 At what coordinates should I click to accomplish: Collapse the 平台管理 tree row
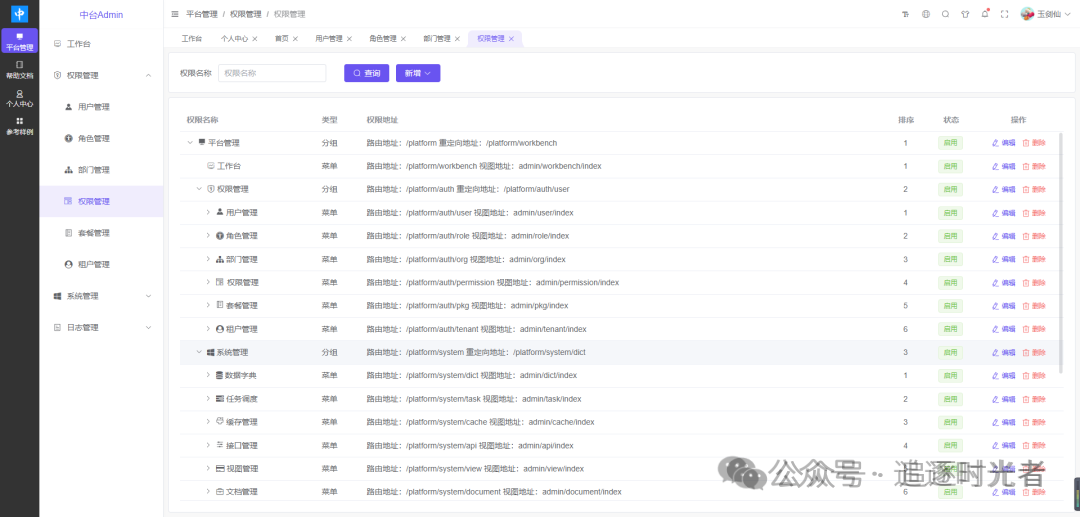(190, 143)
